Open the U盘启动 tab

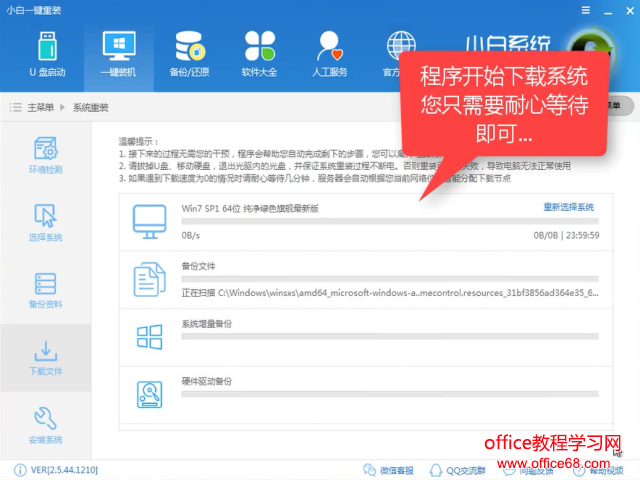coord(47,55)
